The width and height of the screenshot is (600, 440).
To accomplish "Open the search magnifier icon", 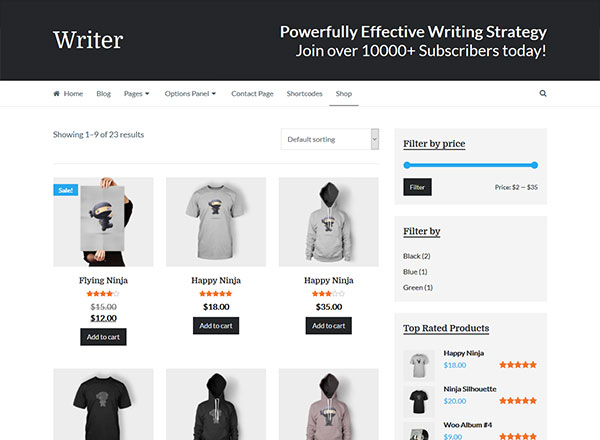I will click(543, 93).
